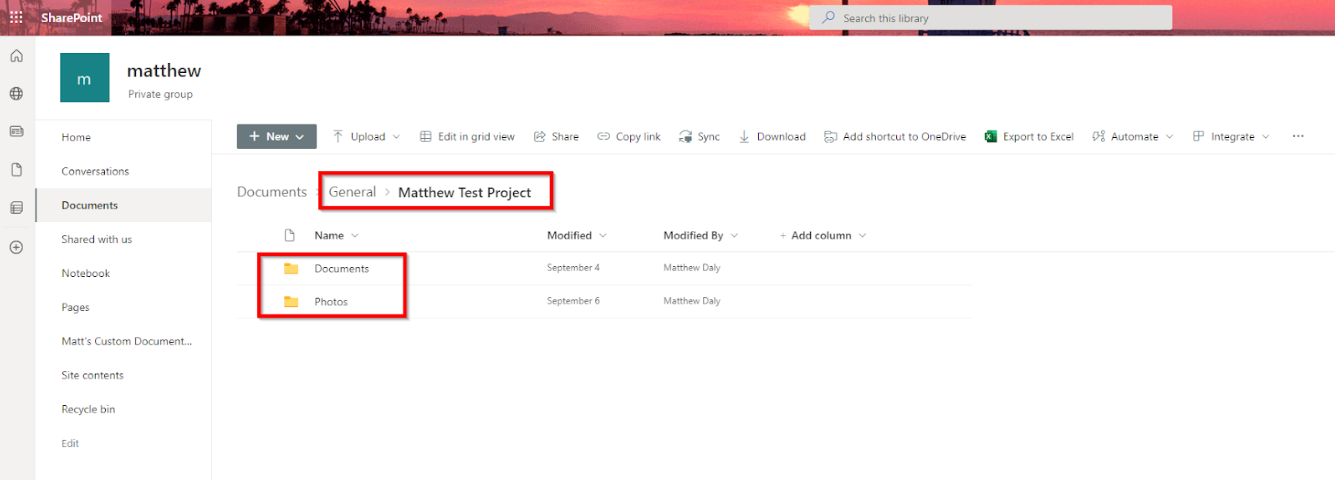Image resolution: width=1335 pixels, height=480 pixels.
Task: Open My lists icon in left rail
Action: tap(16, 208)
